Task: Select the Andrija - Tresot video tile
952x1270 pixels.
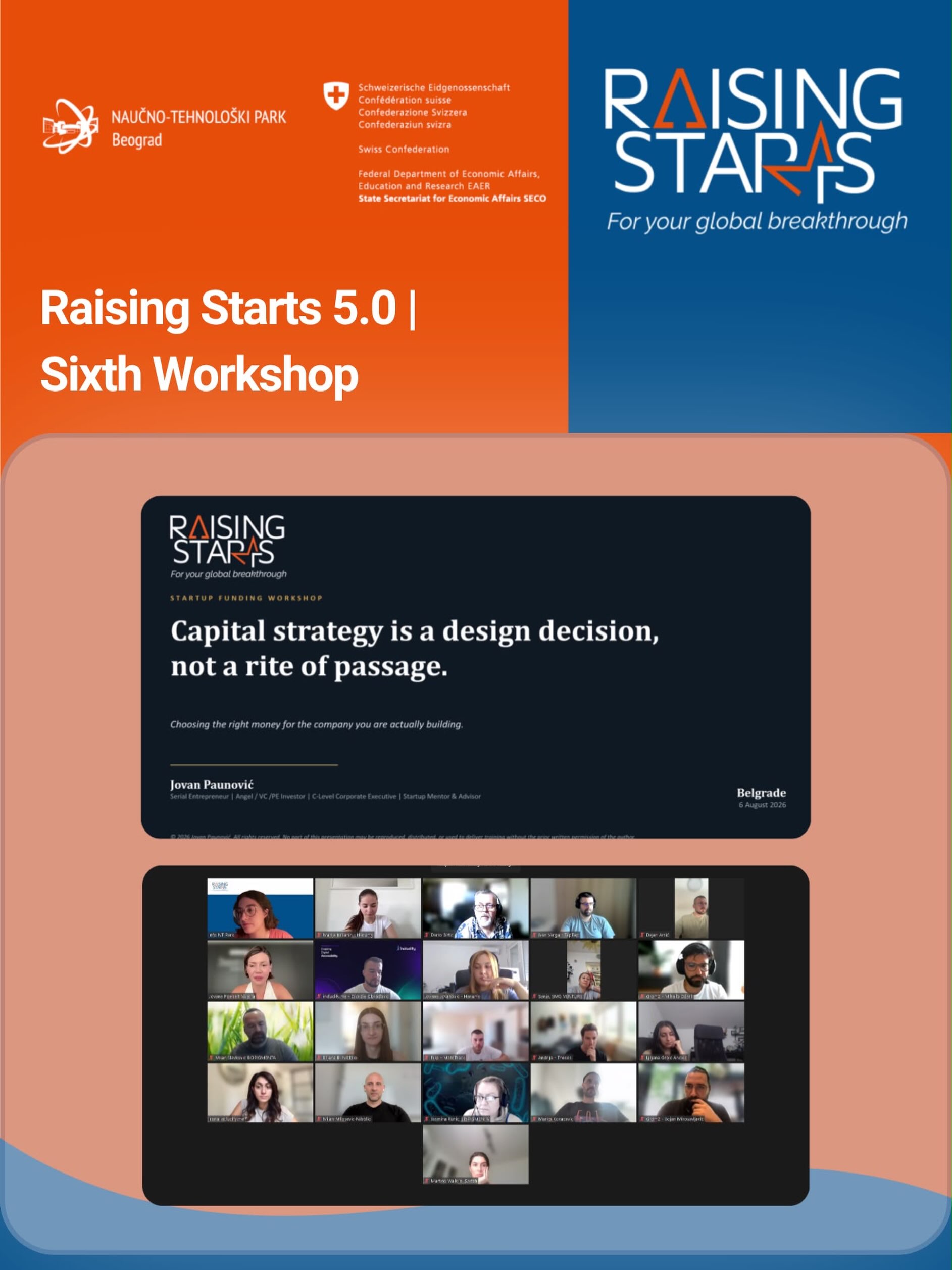Action: (x=583, y=1031)
